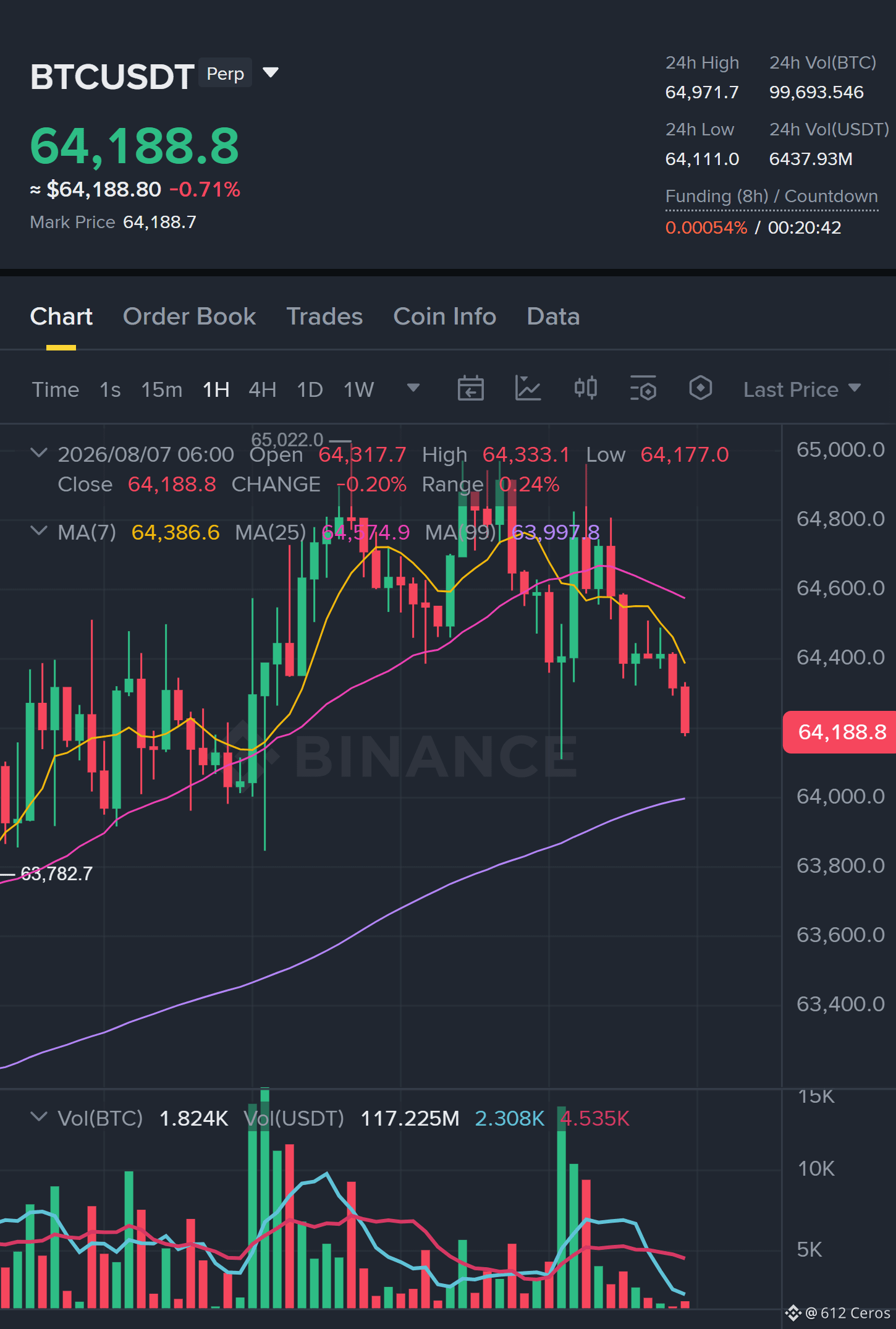Viewport: 896px width, 1329px height.
Task: Tap the Open 64,317.7 value
Action: pos(362,454)
